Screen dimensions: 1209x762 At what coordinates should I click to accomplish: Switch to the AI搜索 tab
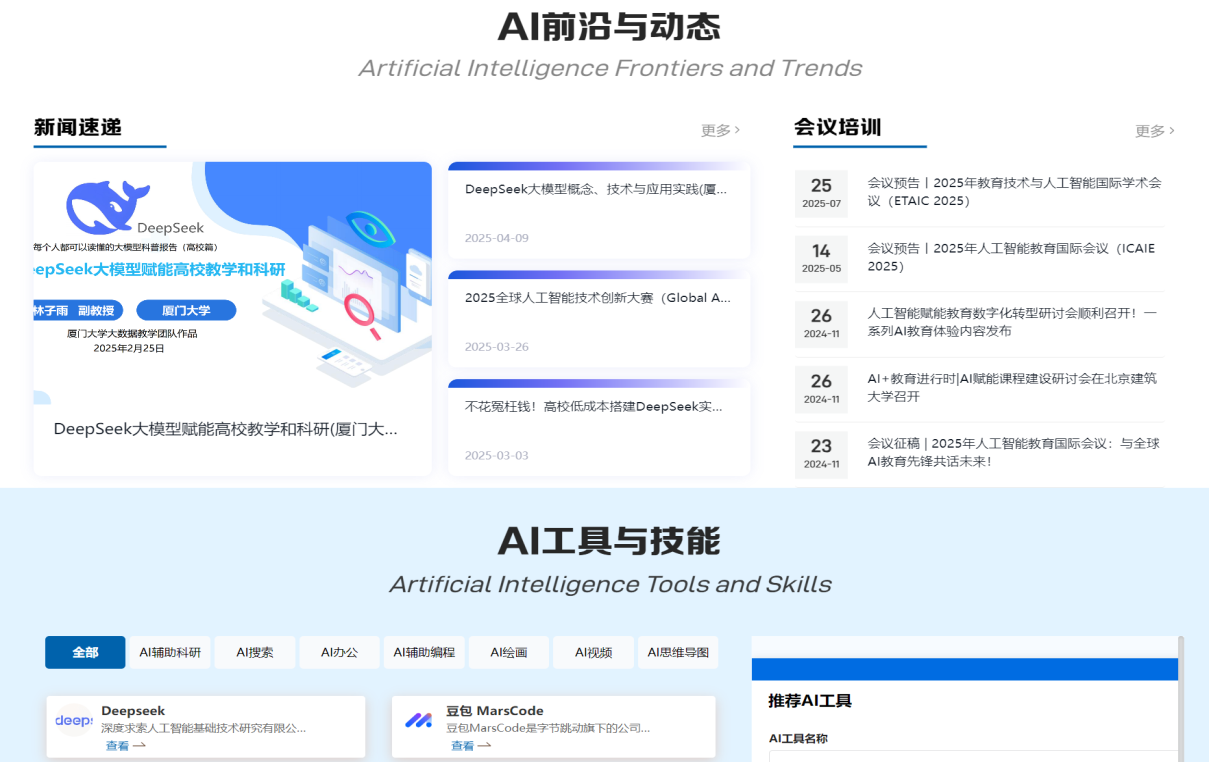coord(255,652)
